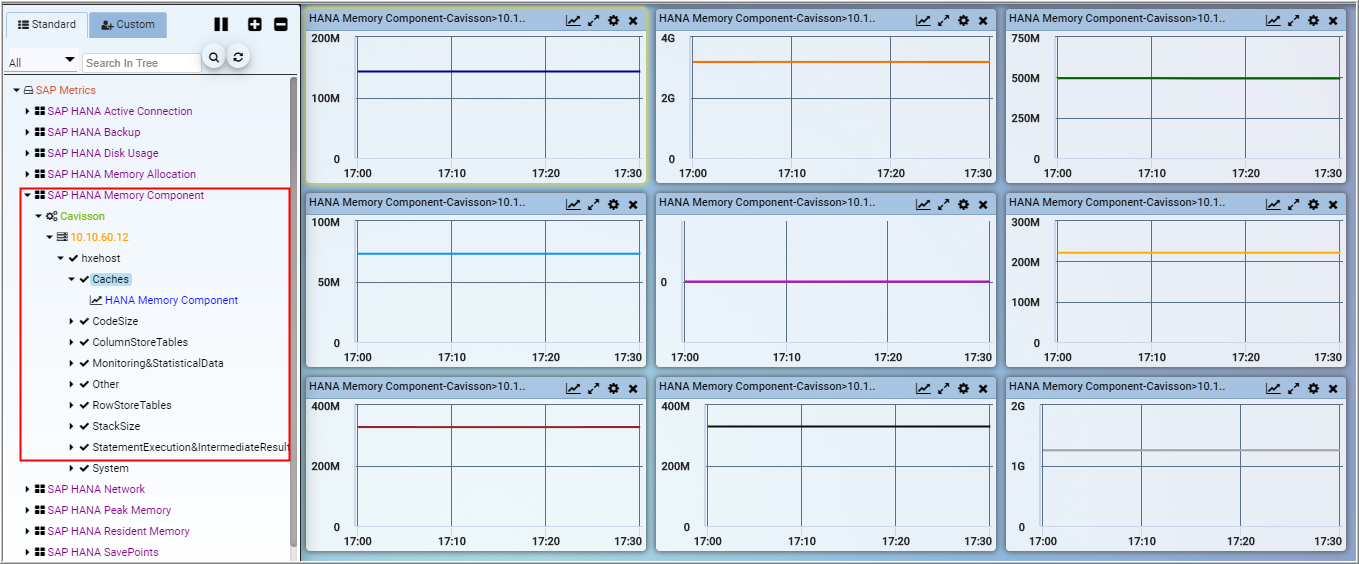Open chart type icon on orange 4G graph
1359x564 pixels.
(x=923, y=20)
